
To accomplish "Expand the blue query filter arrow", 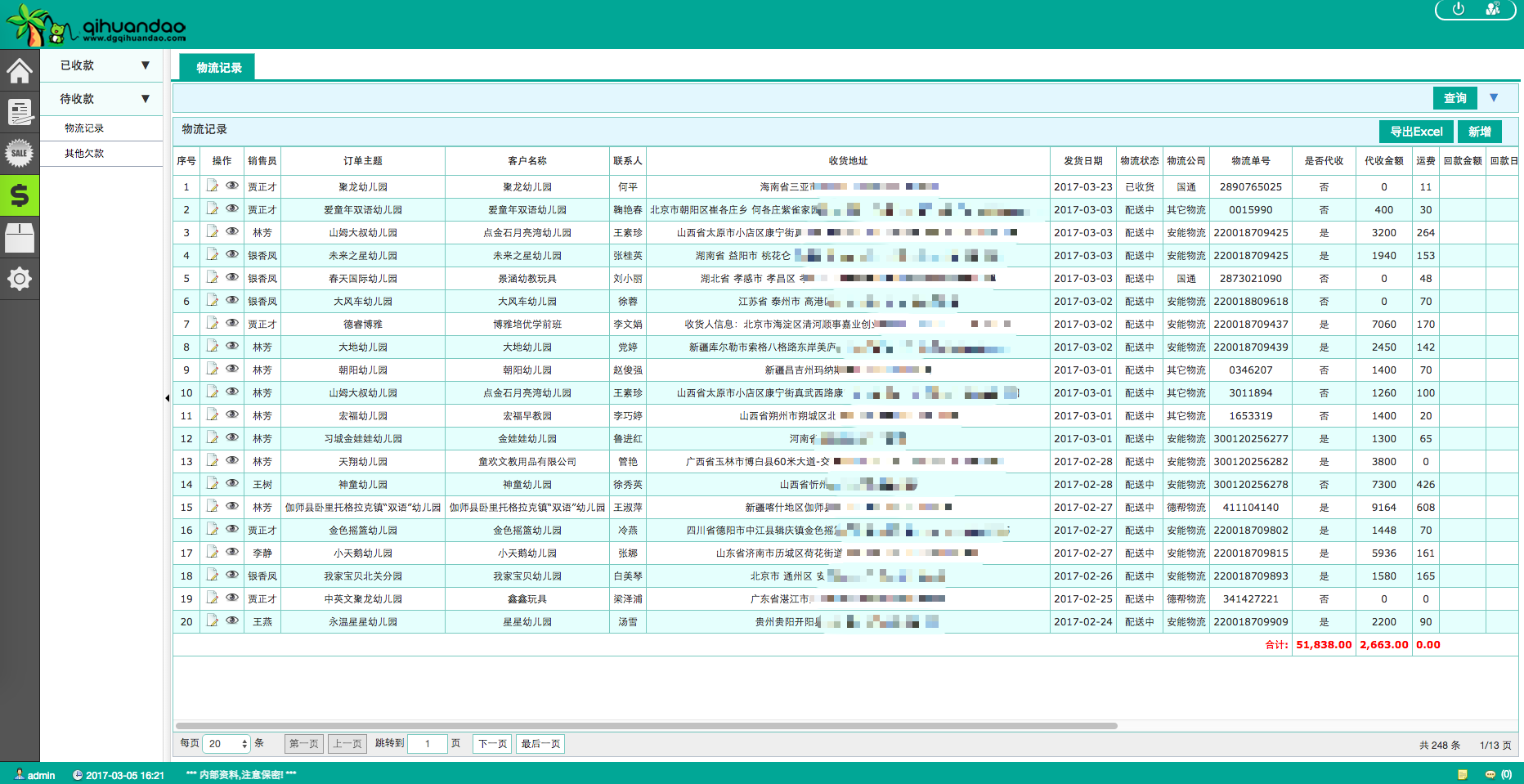I will coord(1494,98).
